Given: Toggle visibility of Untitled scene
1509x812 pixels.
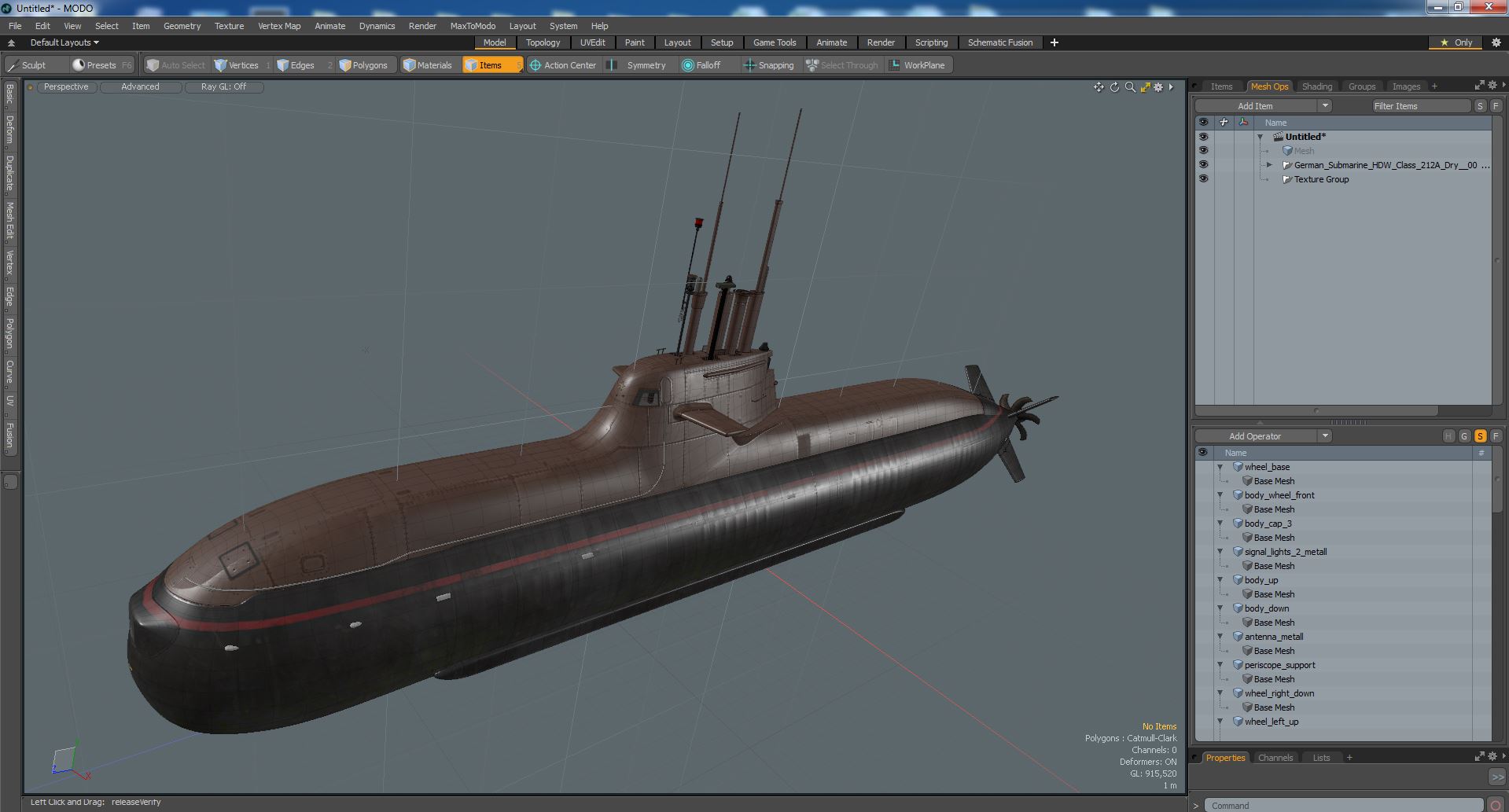Looking at the screenshot, I should (x=1203, y=137).
